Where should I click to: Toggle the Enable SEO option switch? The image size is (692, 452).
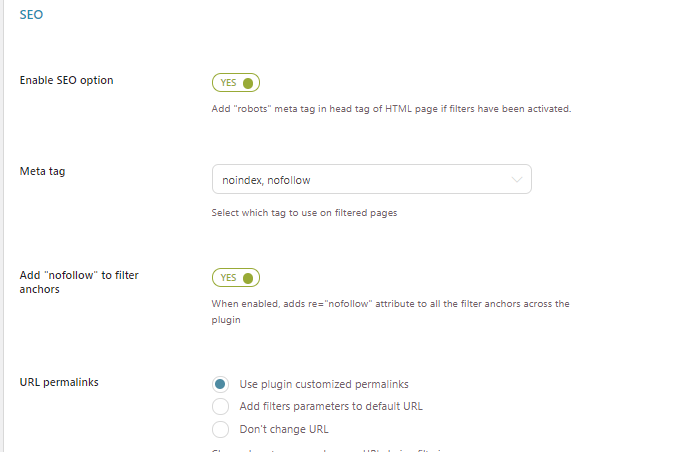[x=236, y=83]
